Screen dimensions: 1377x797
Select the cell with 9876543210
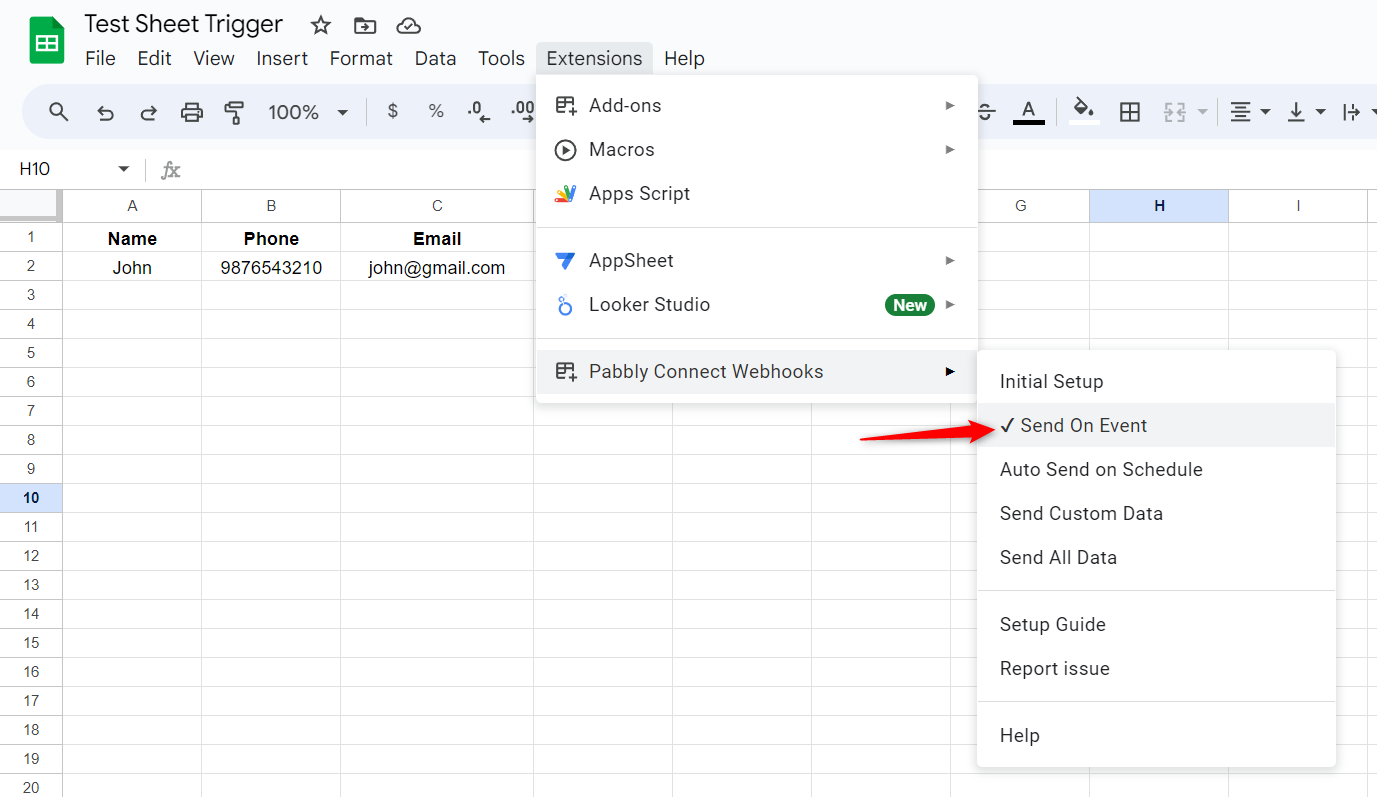[x=271, y=268]
